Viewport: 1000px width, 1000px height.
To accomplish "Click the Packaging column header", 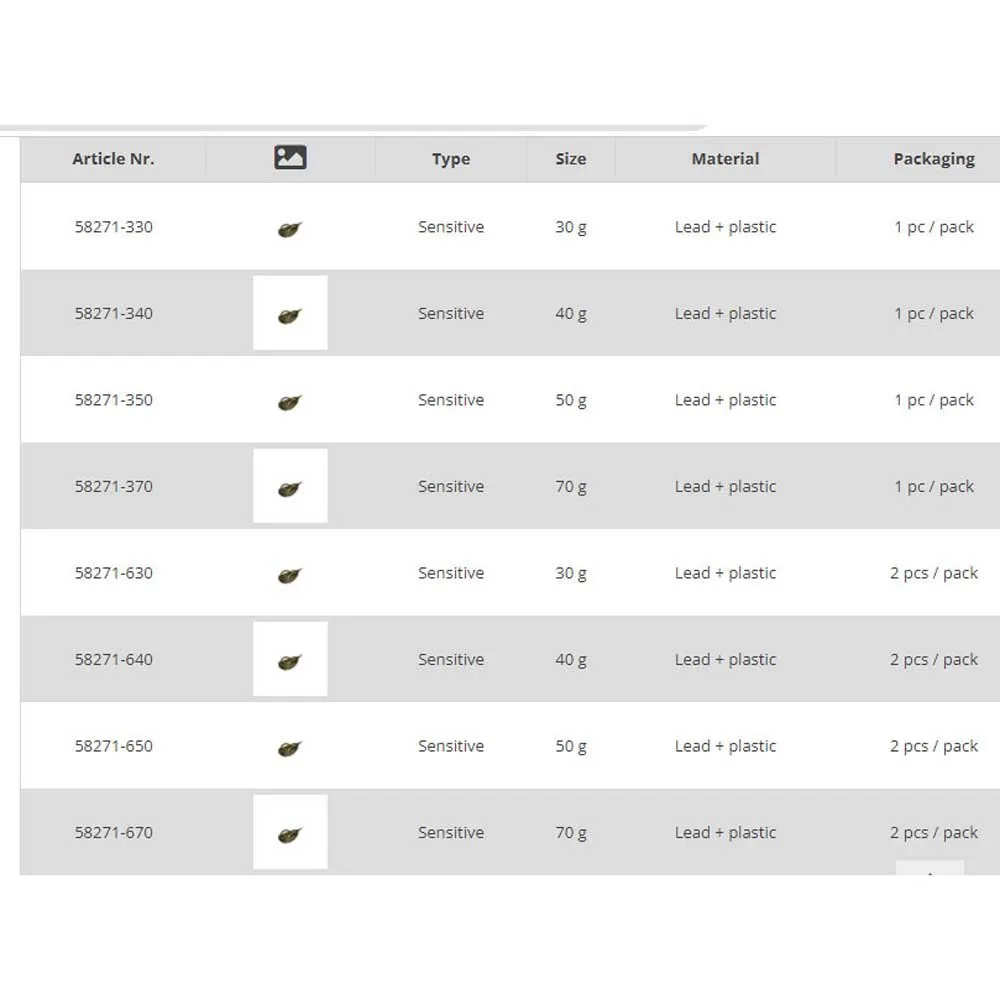I will pos(933,159).
